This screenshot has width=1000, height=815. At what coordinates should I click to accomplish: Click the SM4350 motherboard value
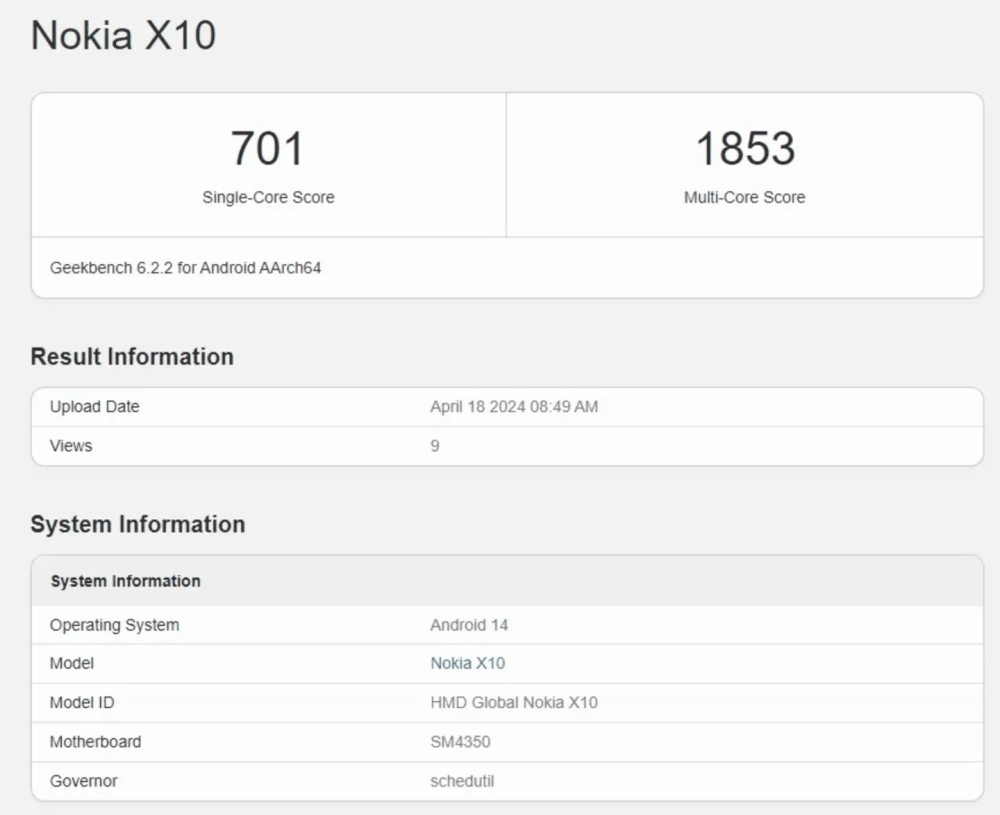[x=460, y=741]
